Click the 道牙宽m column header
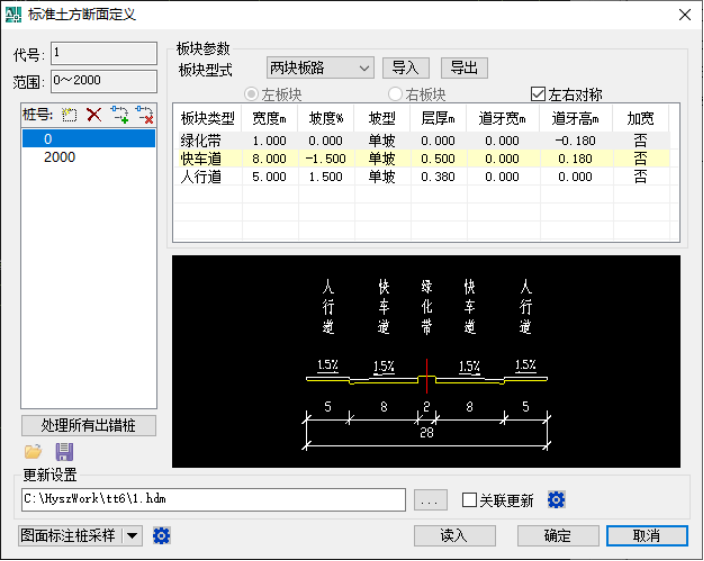704x561 pixels. coord(502,118)
